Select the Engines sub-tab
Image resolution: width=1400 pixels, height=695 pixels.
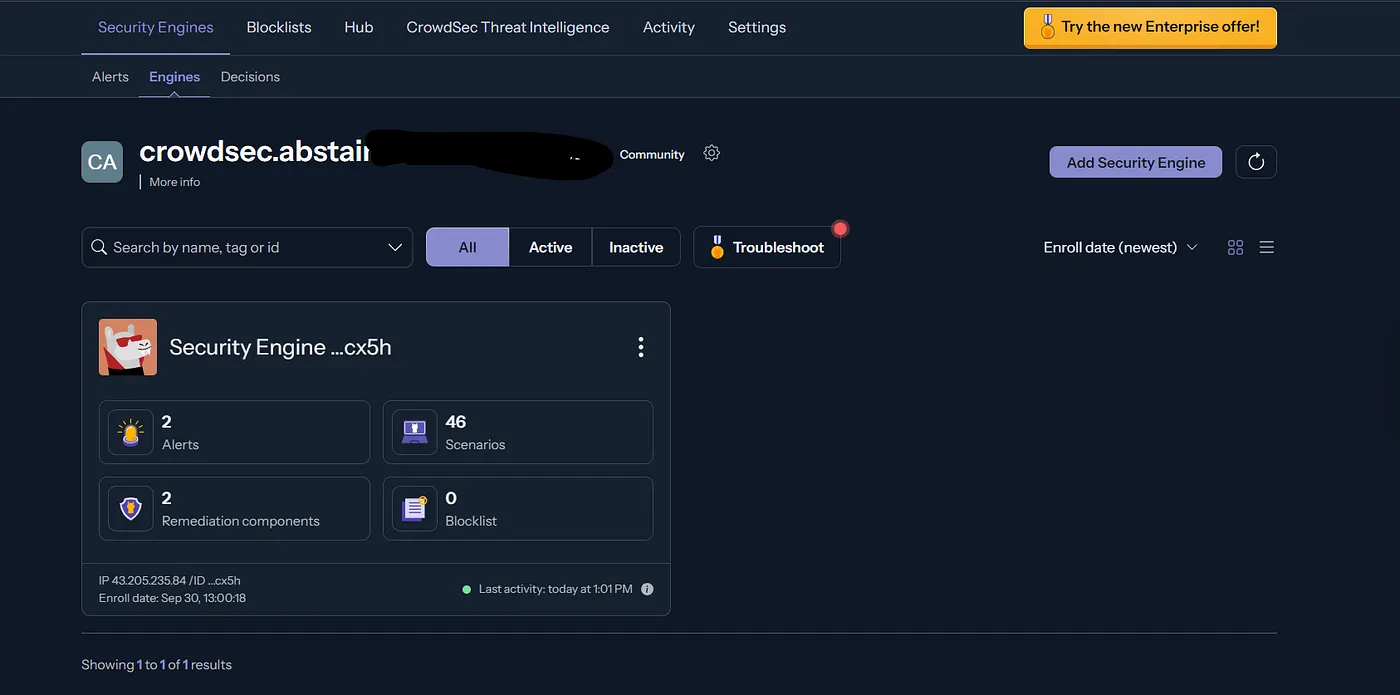pyautogui.click(x=175, y=77)
